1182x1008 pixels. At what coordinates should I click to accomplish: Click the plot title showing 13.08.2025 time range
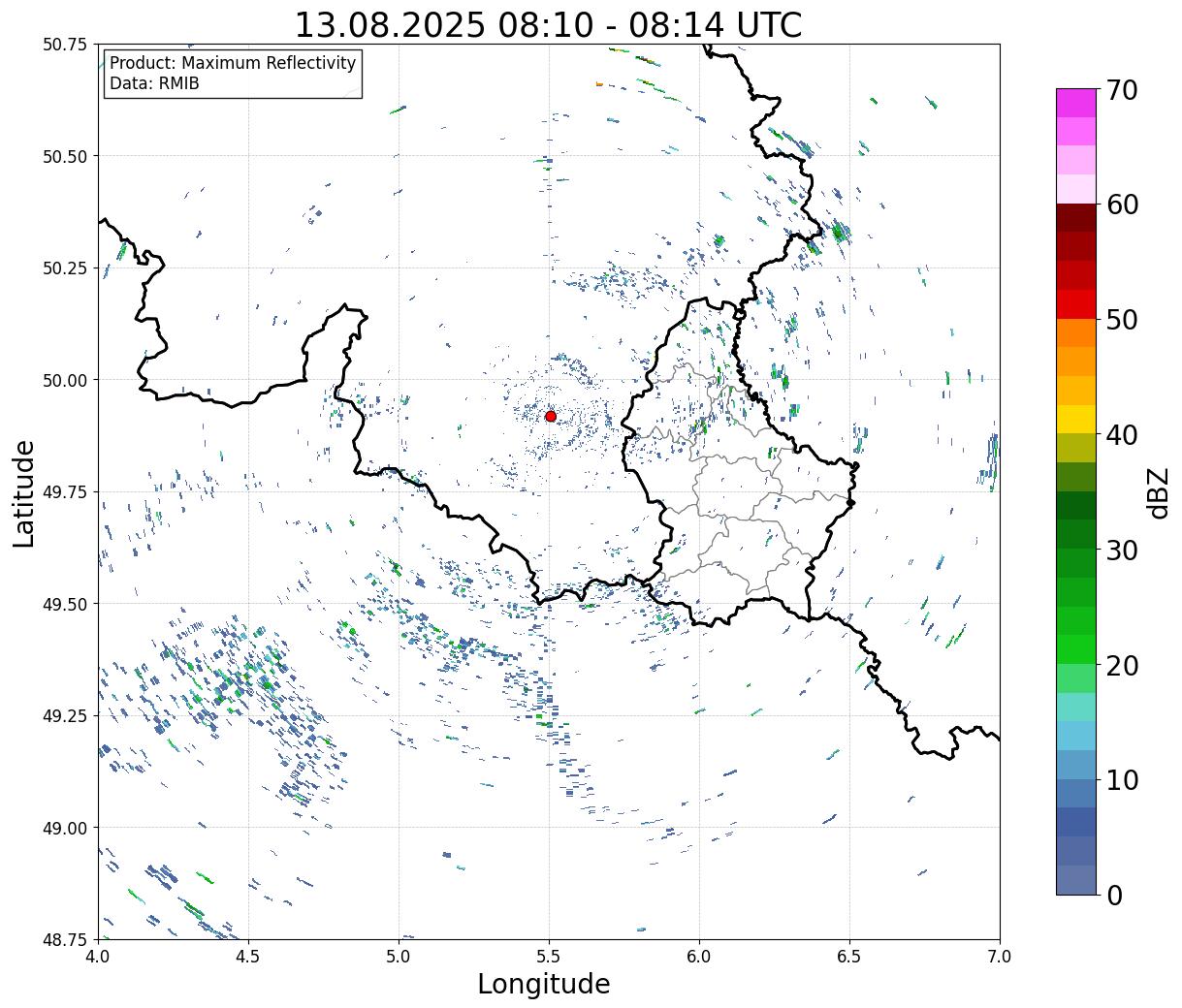pos(548,24)
